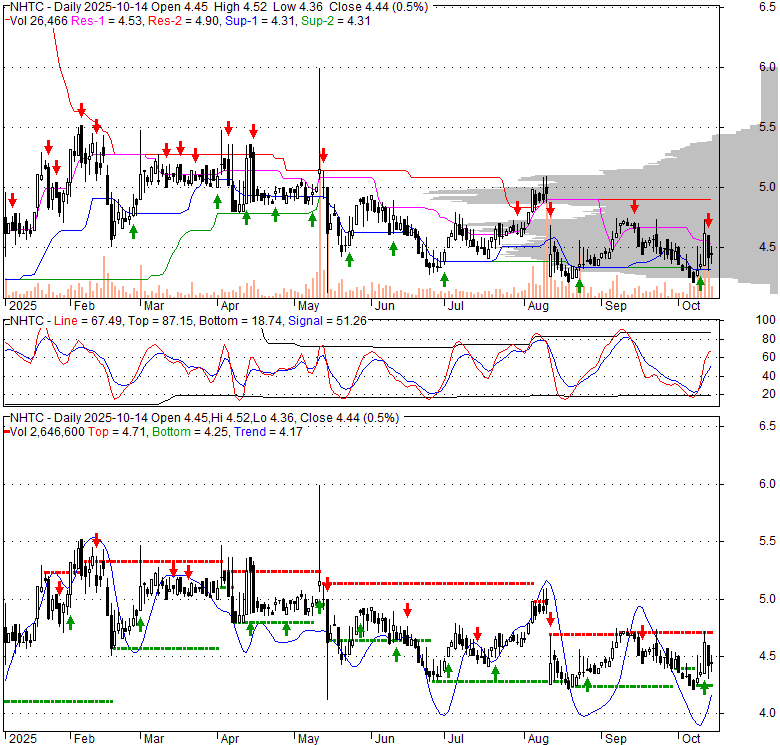Click the 5.0 price label on top chart axis

click(768, 187)
